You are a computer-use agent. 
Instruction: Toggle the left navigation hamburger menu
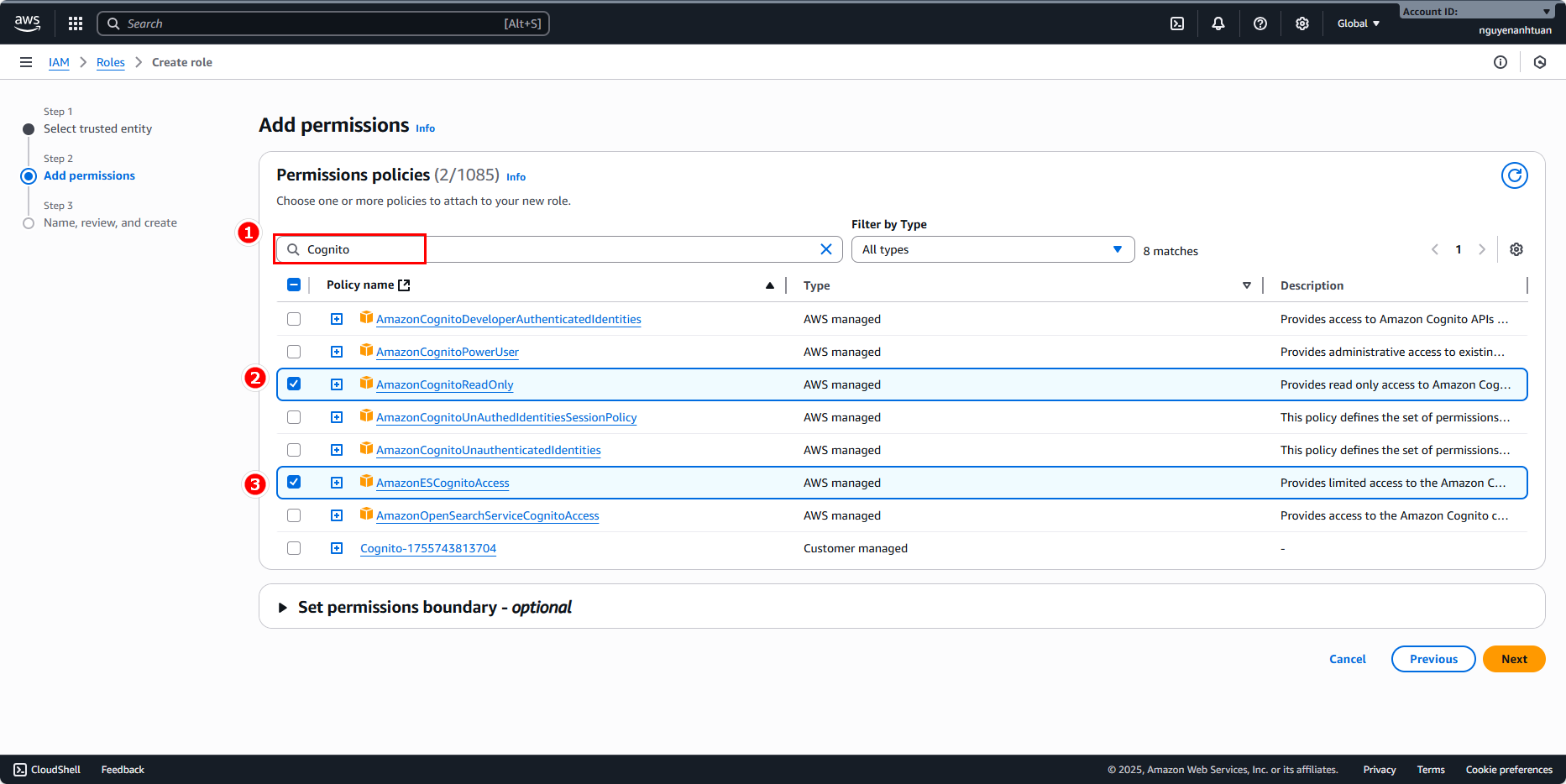coord(26,62)
